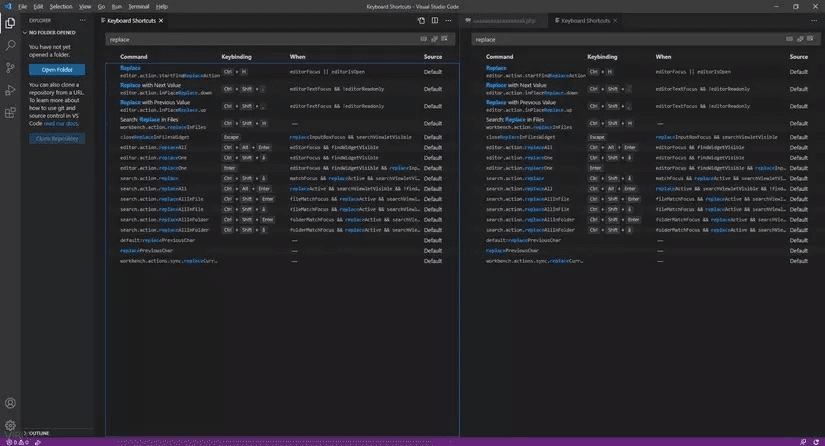The height and width of the screenshot is (446, 825).
Task: Open errors and warnings in status bar
Action: (17, 442)
